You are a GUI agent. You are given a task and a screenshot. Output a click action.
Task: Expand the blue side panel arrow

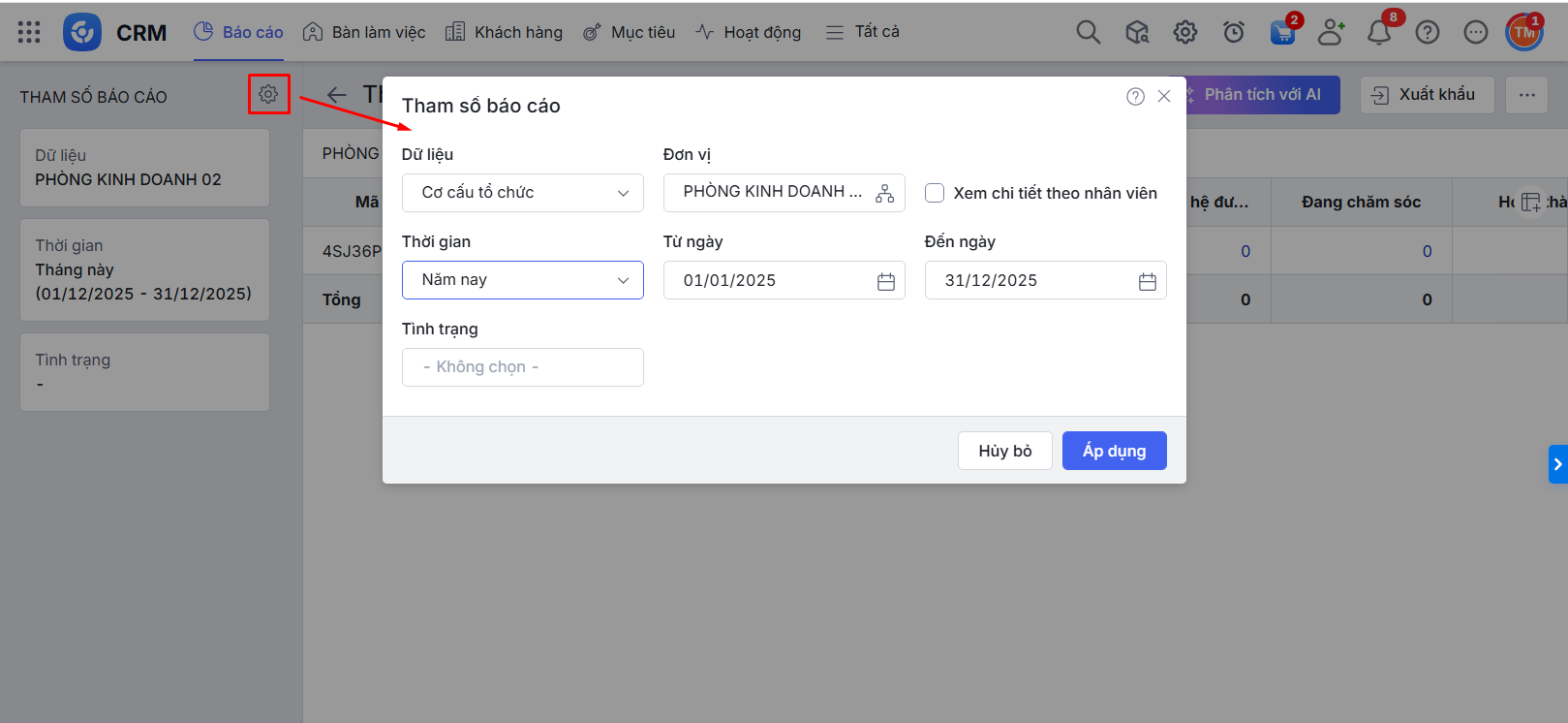(x=1557, y=464)
